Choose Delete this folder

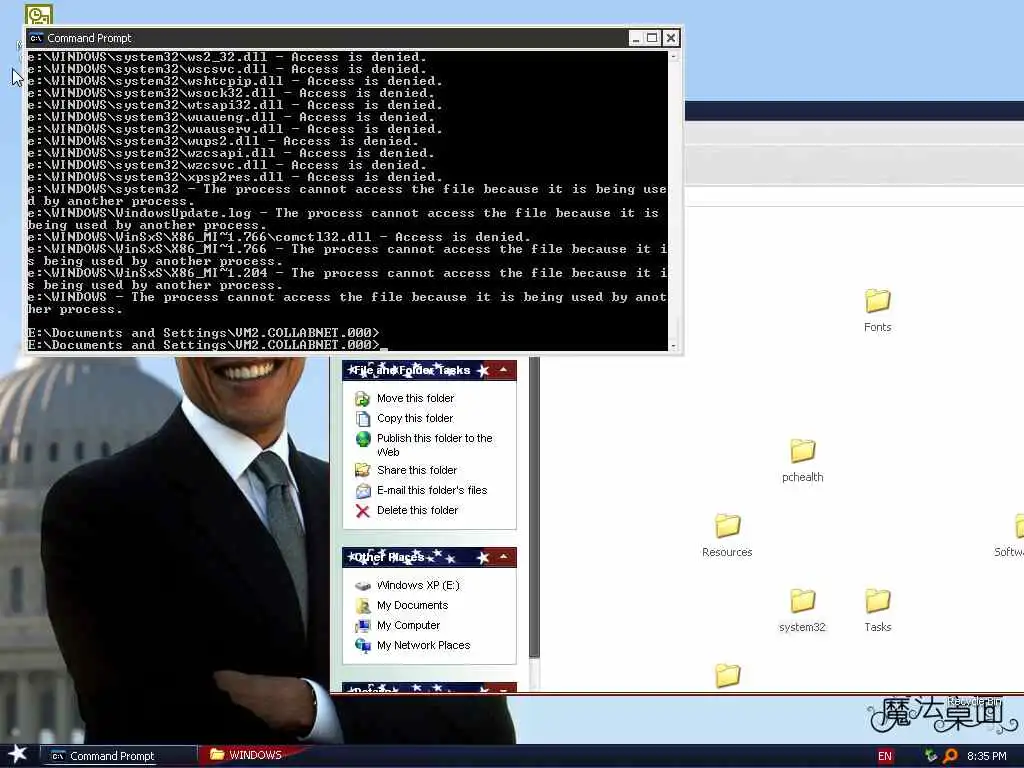417,510
